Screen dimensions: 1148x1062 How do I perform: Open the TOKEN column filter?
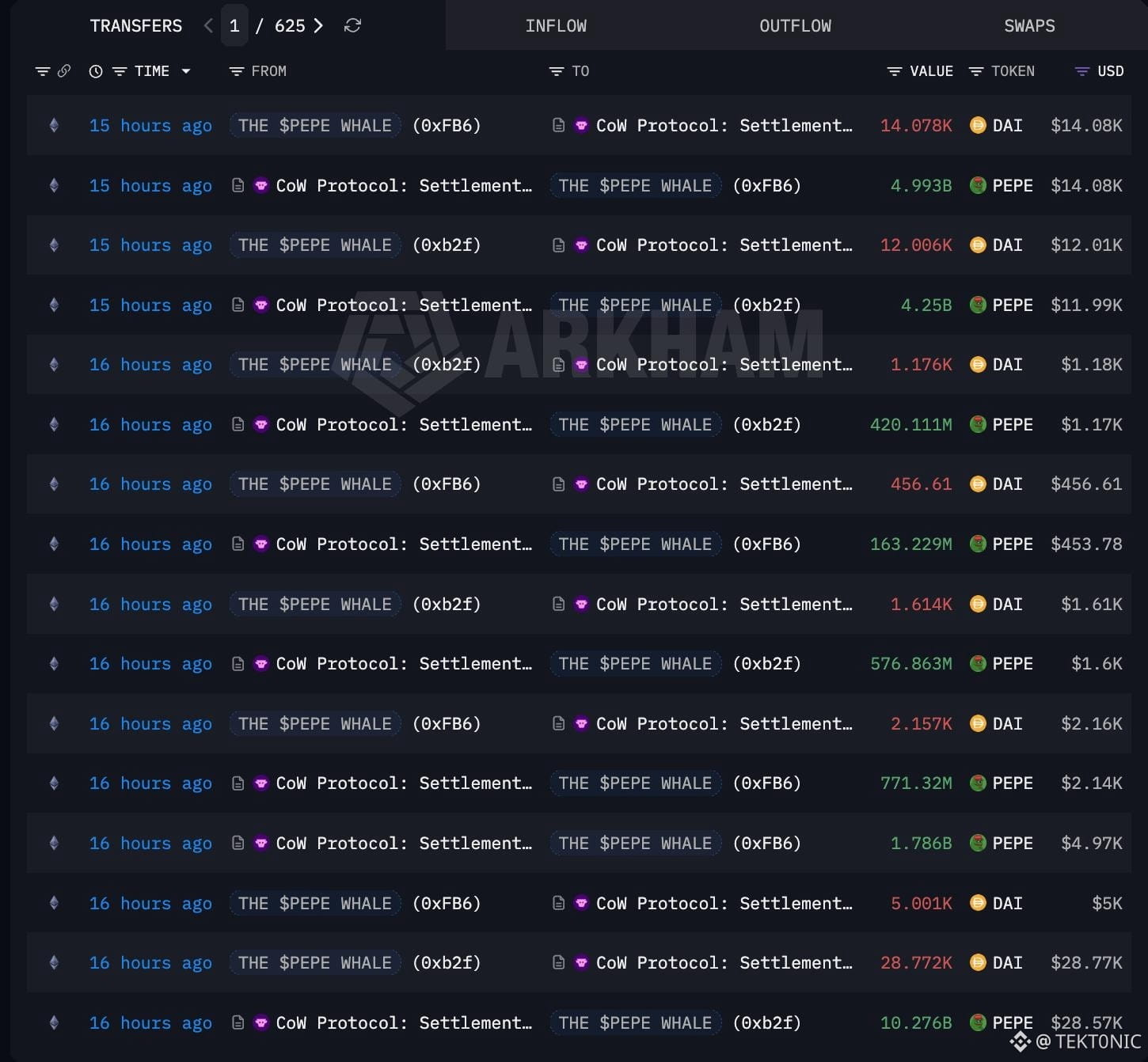click(976, 71)
